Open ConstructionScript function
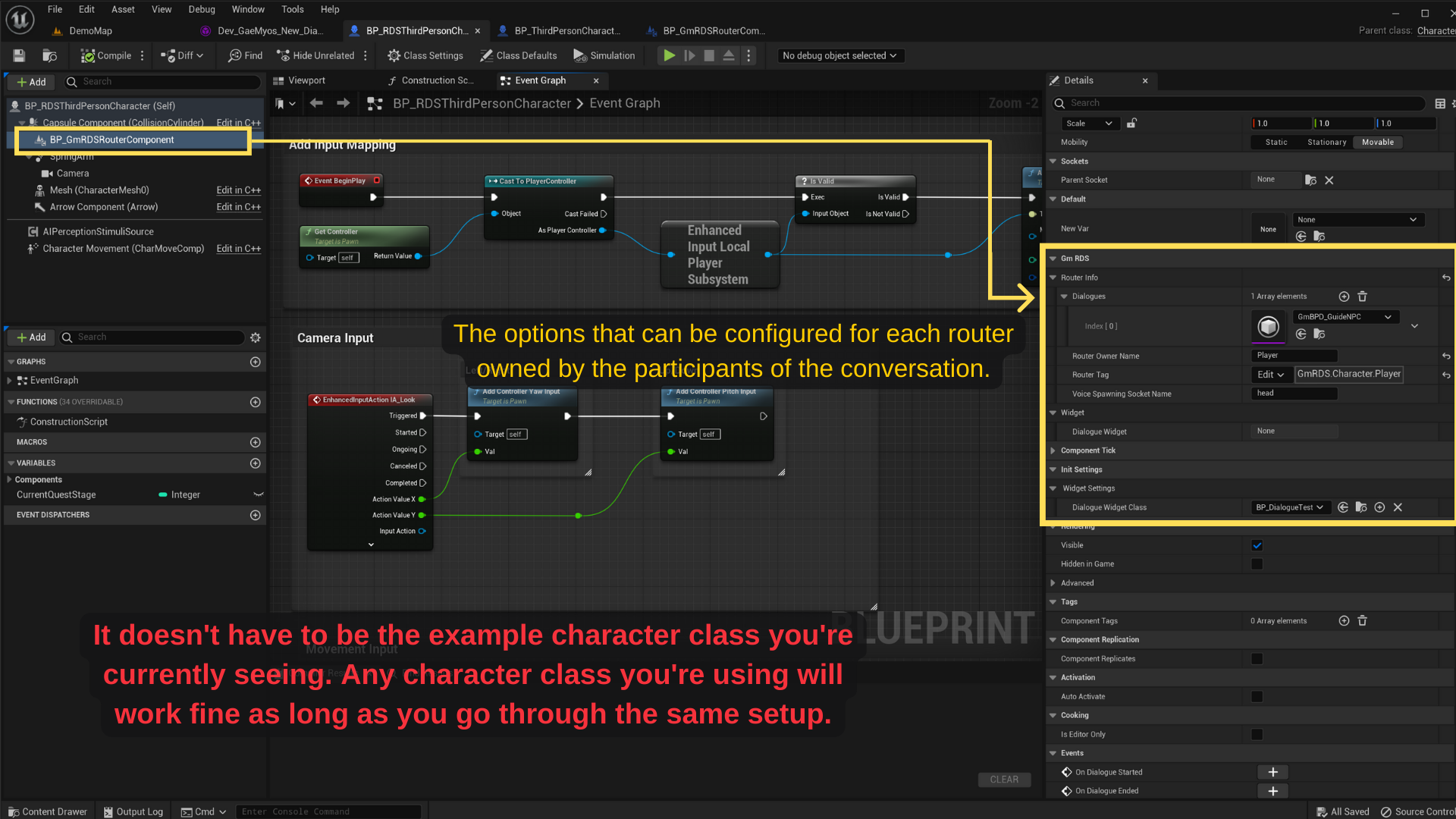 (68, 422)
